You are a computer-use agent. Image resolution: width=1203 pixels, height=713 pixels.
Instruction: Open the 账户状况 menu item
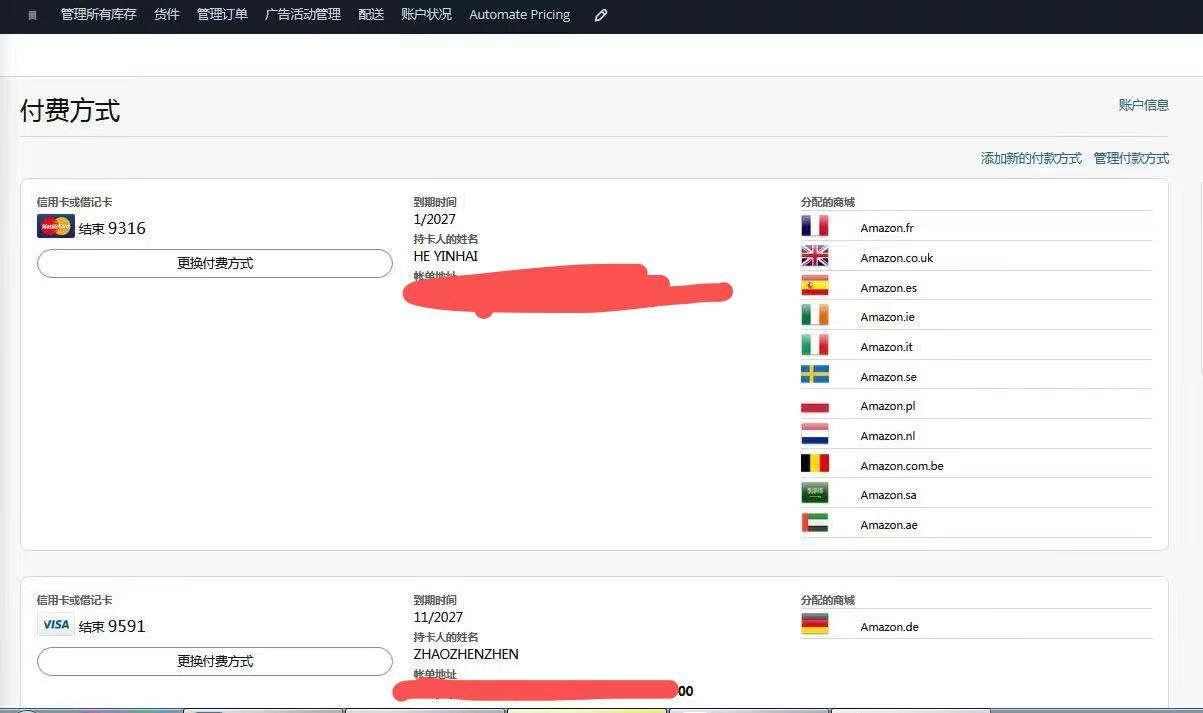(x=426, y=15)
